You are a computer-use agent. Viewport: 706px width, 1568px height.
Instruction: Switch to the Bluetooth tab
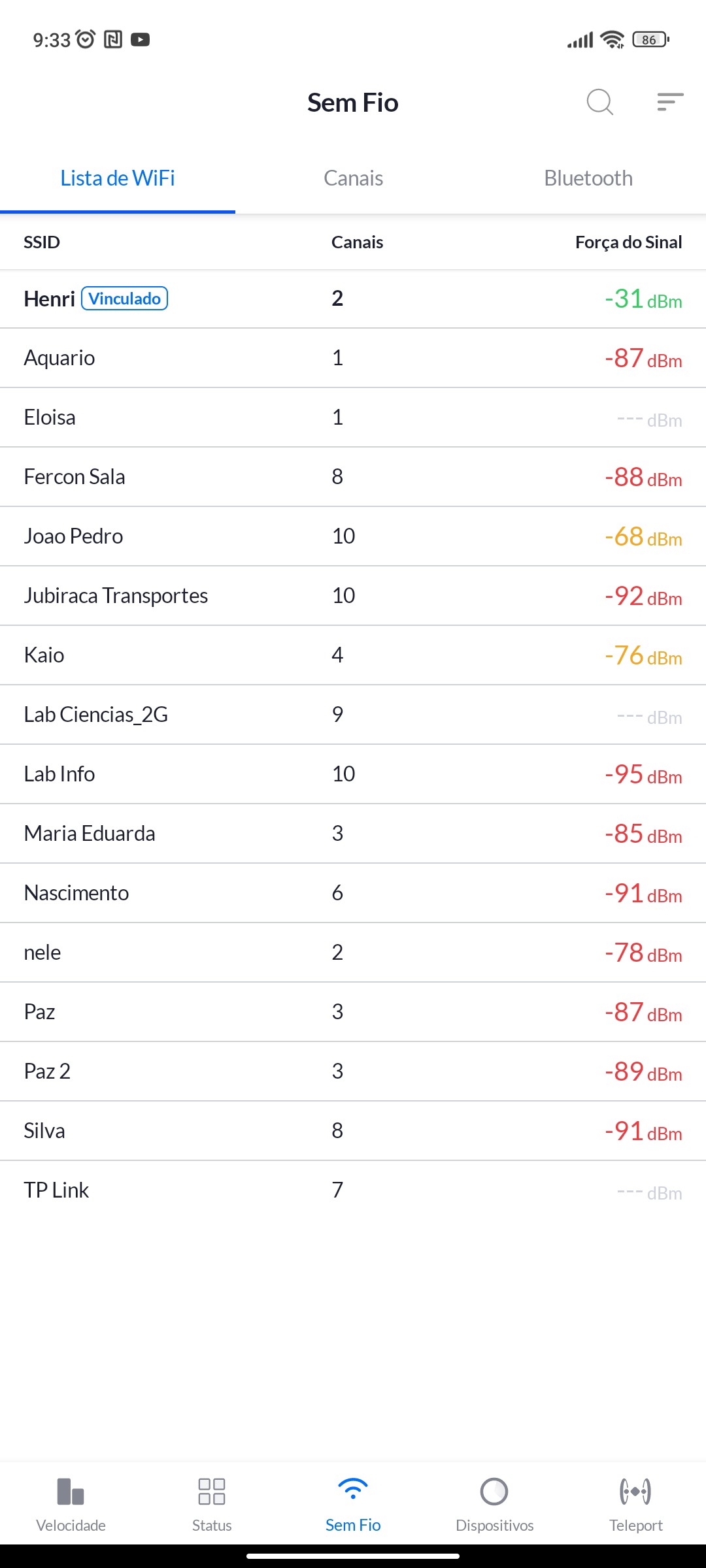pos(588,178)
